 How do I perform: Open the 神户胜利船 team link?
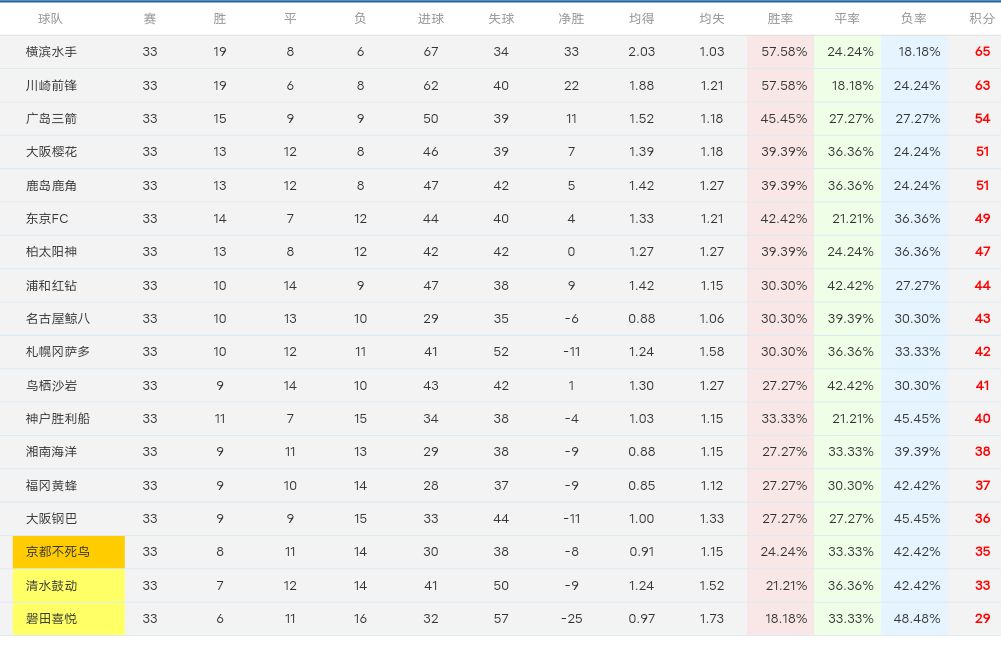[x=58, y=419]
